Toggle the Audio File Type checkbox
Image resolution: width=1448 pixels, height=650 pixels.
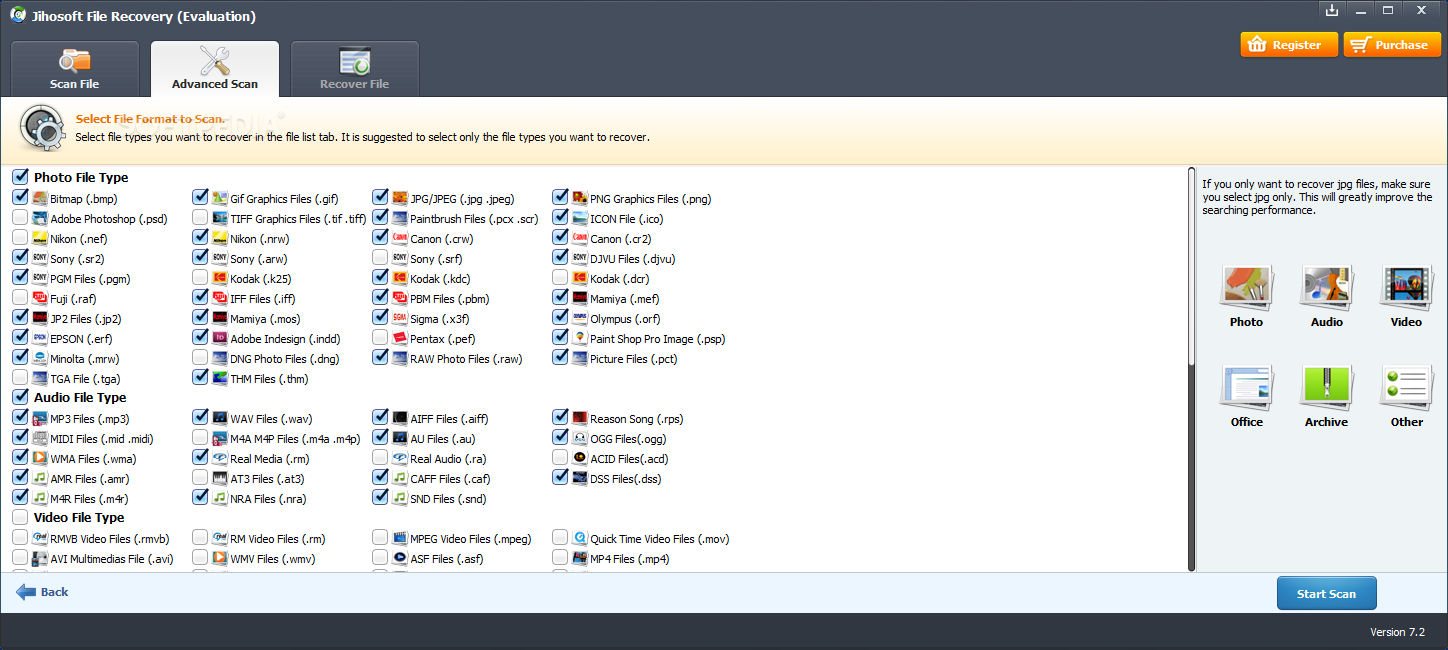click(20, 397)
